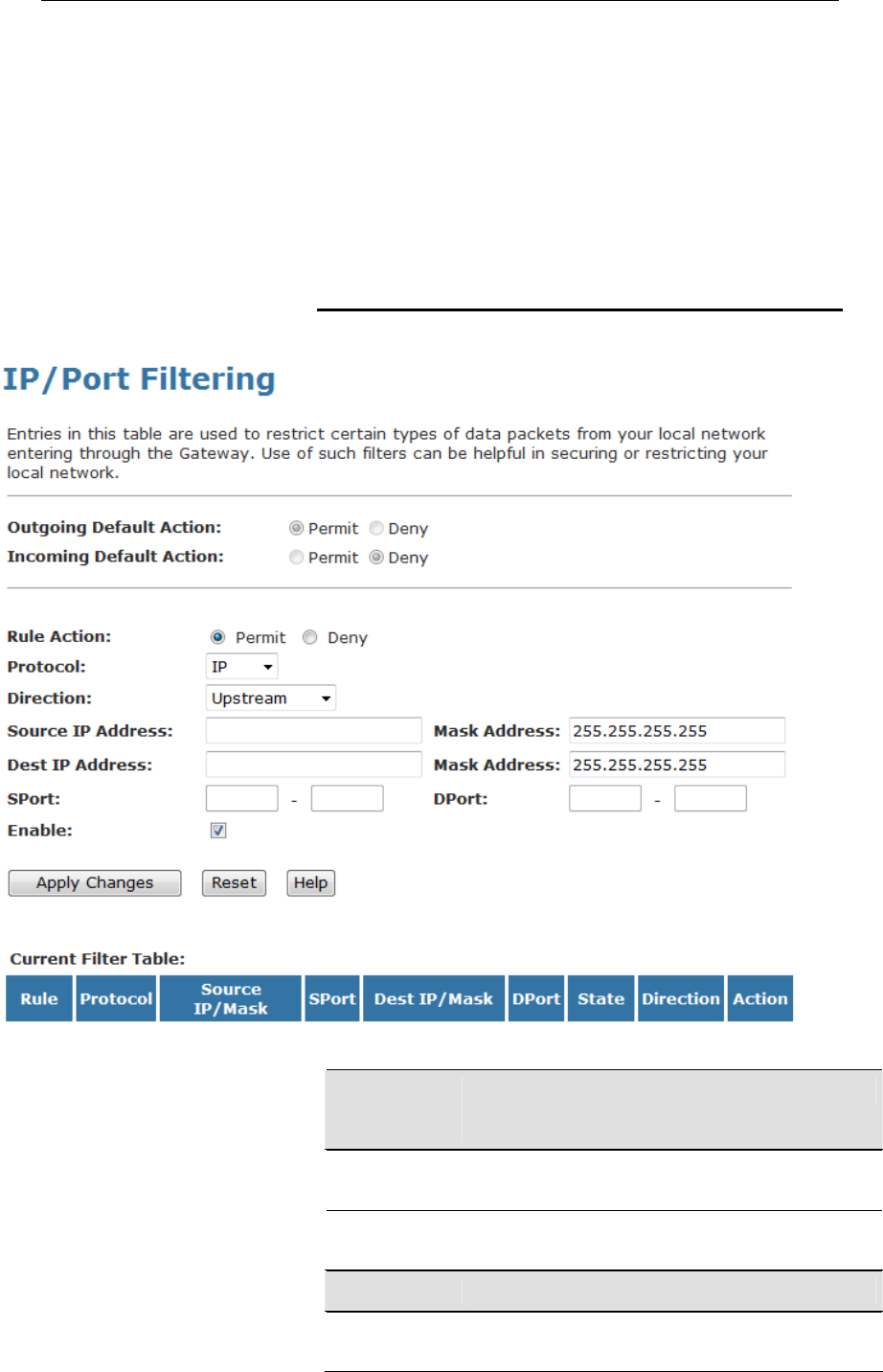This screenshot has width=883, height=1372.
Task: Toggle the Enable checkbox
Action: click(218, 831)
